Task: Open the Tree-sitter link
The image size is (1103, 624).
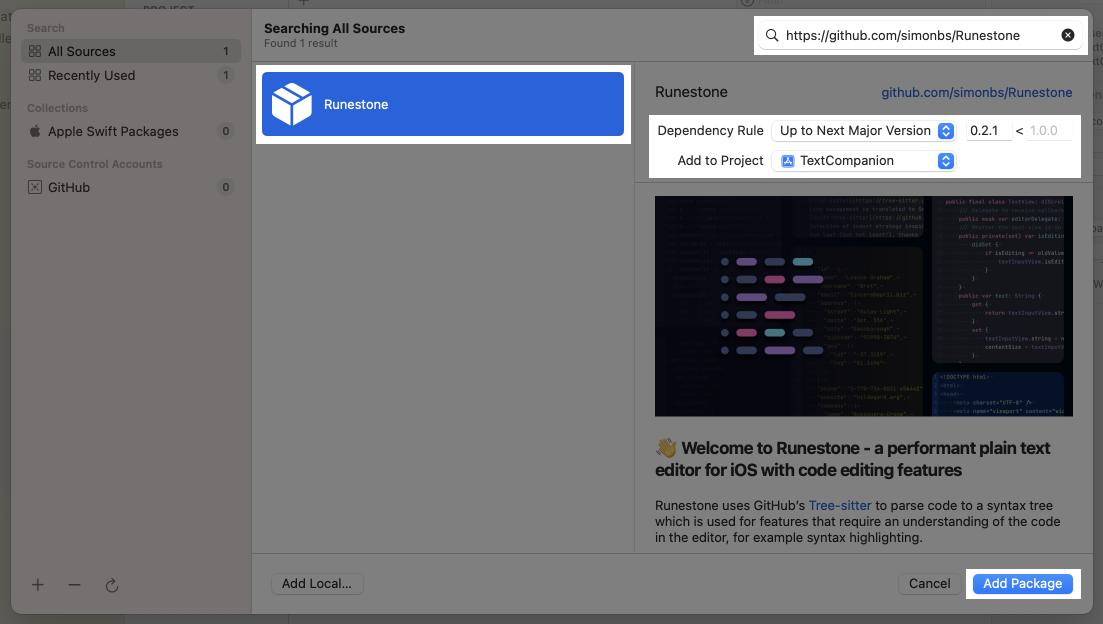Action: click(839, 505)
